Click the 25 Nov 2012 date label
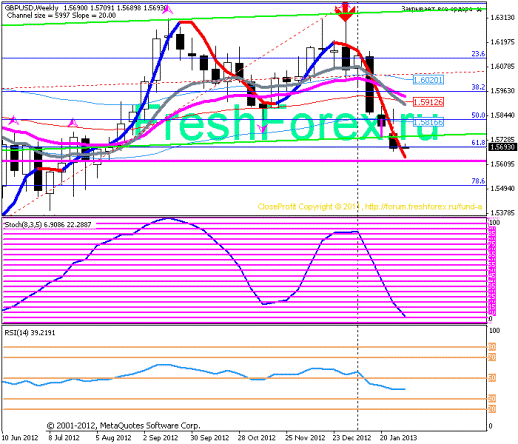The image size is (518, 444). pos(305,438)
